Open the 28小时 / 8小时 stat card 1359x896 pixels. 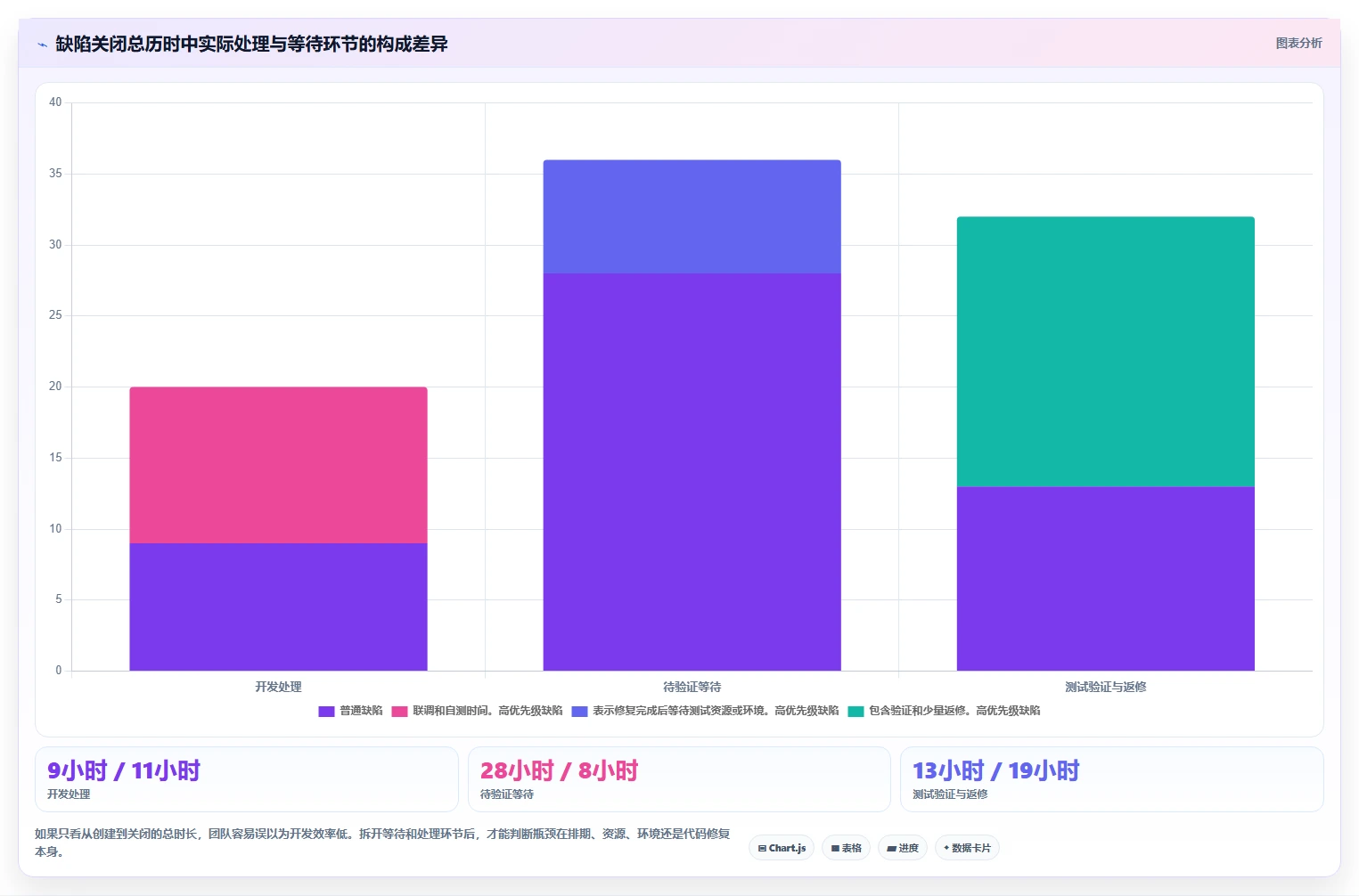pyautogui.click(x=679, y=779)
